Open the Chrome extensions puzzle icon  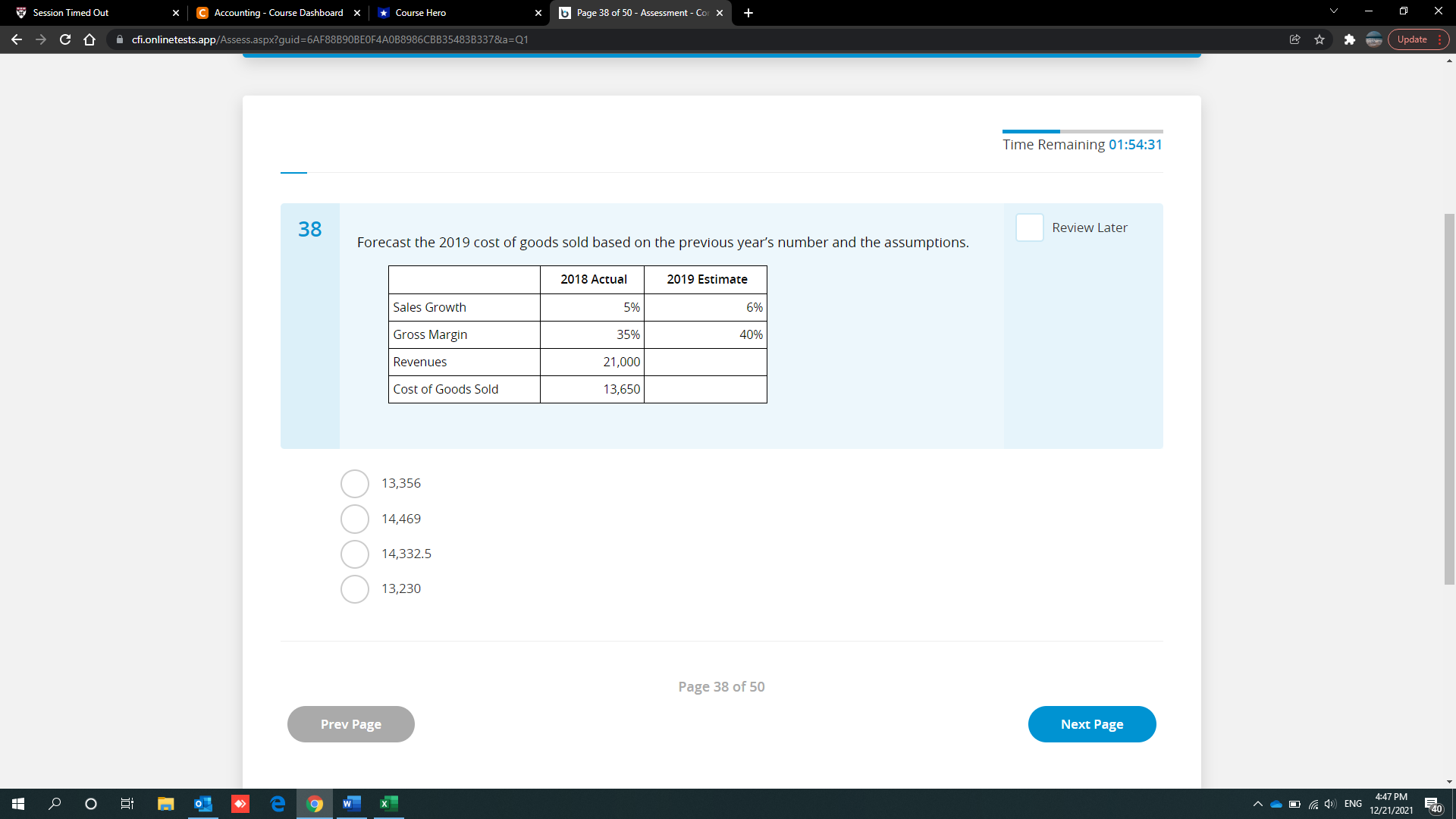(1351, 39)
